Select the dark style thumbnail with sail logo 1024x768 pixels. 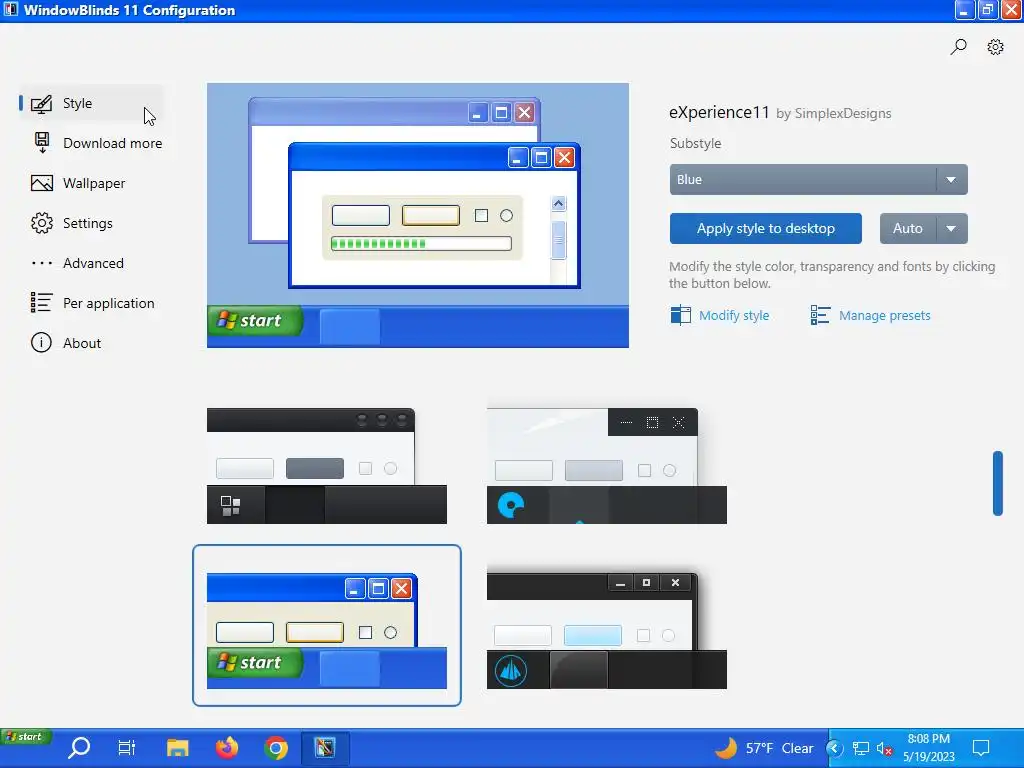coord(607,630)
